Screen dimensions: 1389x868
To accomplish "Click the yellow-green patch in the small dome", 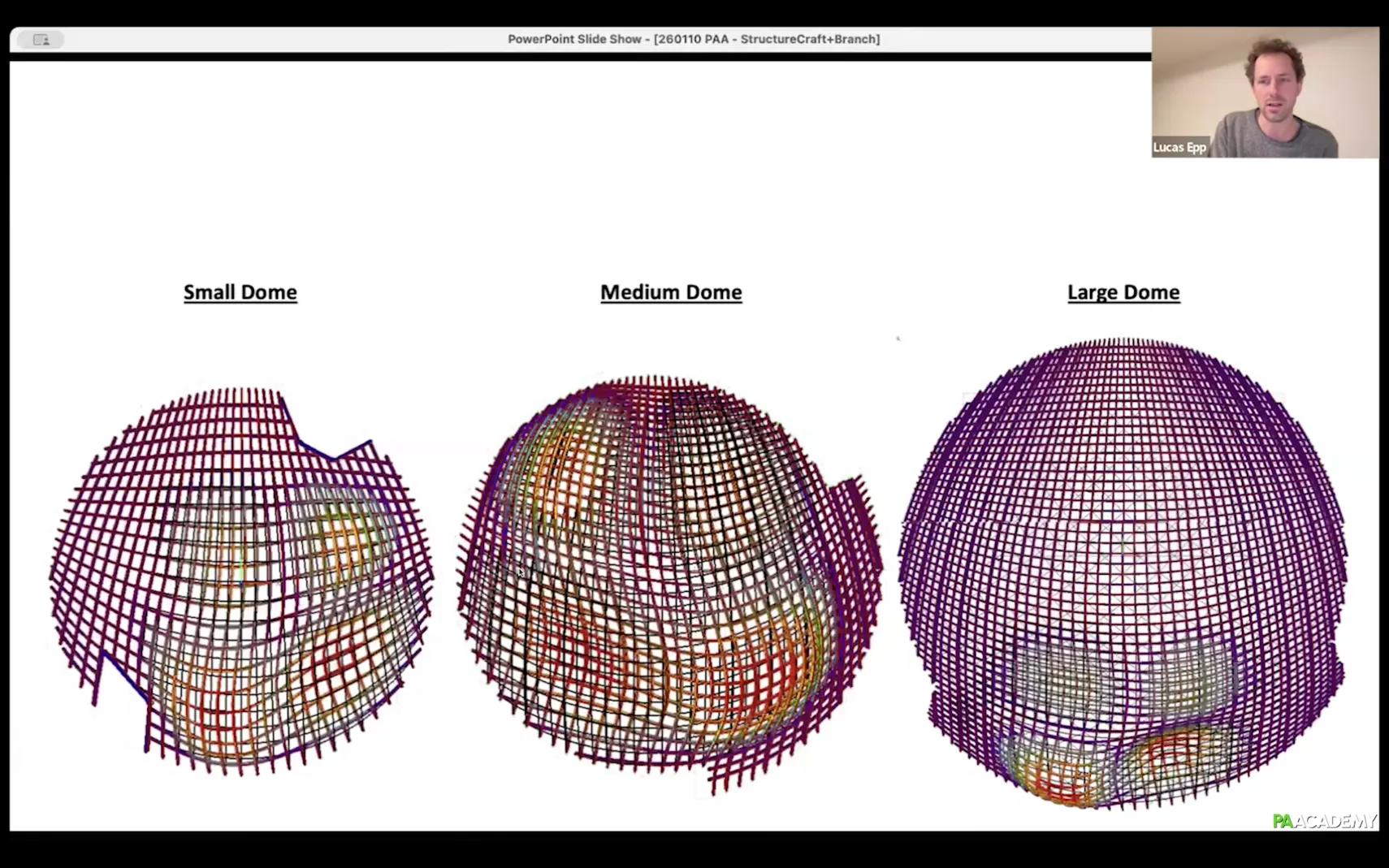I will click(345, 540).
